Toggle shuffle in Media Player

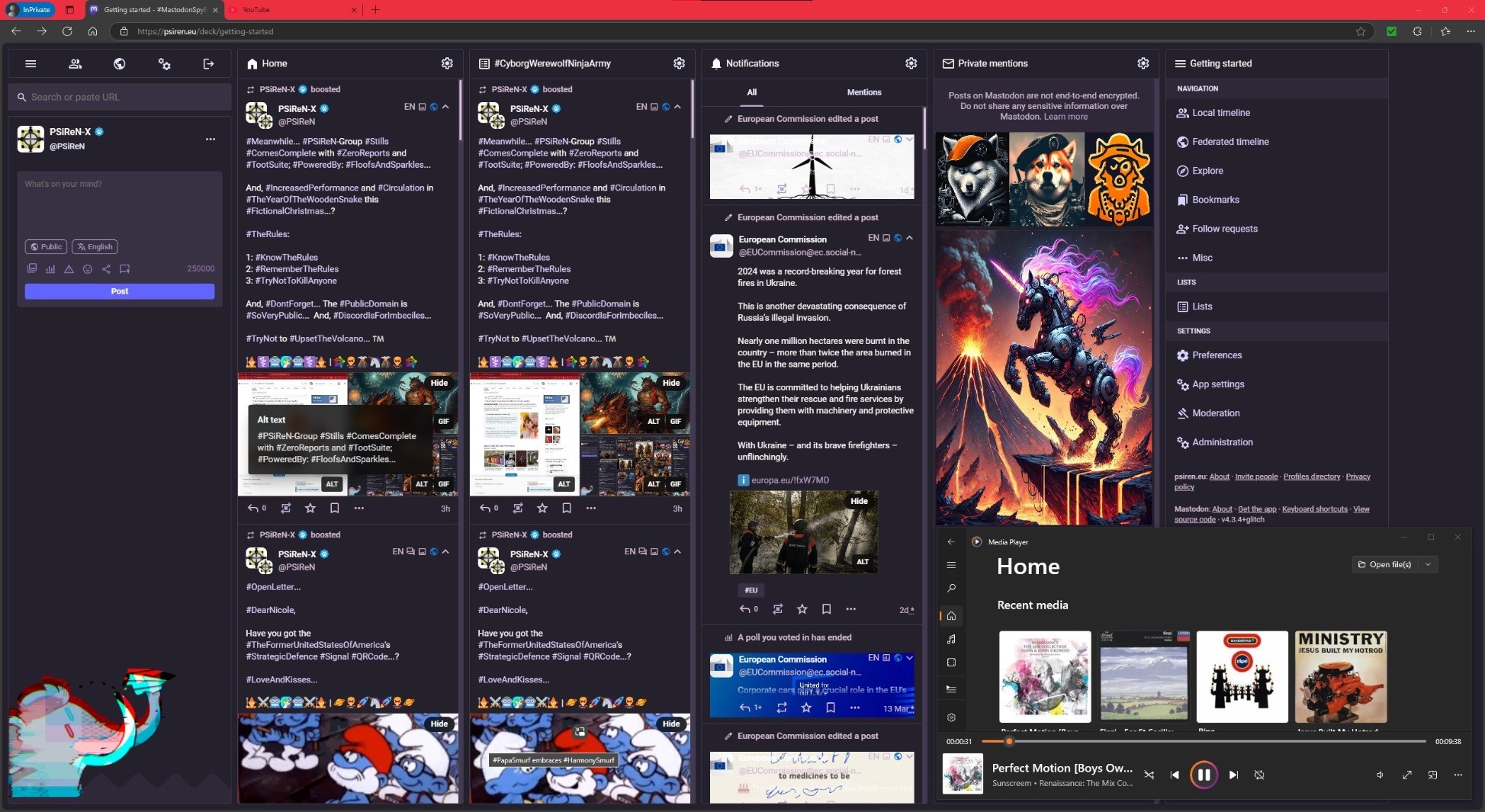(x=1149, y=775)
